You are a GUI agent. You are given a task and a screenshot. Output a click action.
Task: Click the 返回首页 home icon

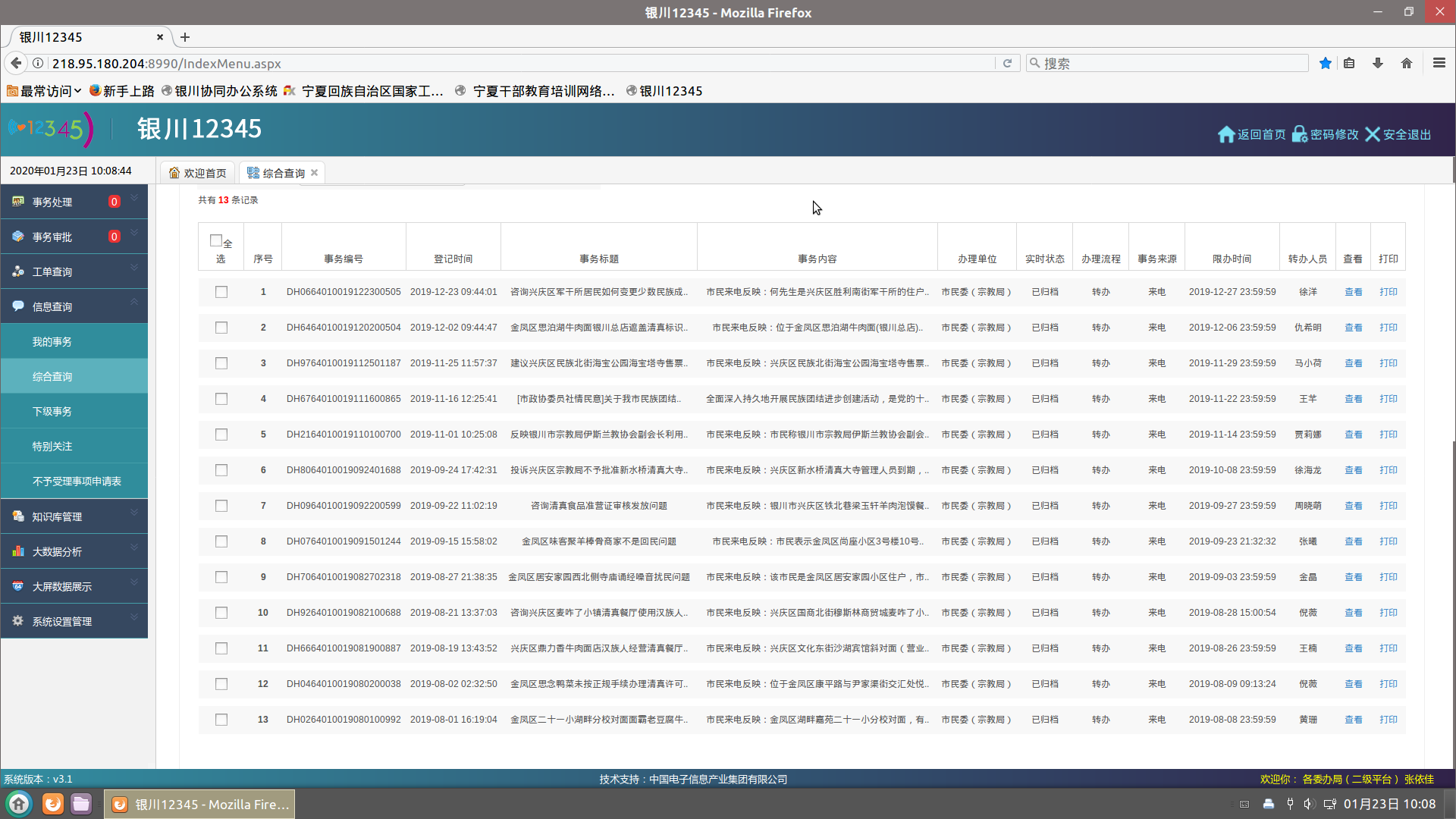tap(1226, 134)
